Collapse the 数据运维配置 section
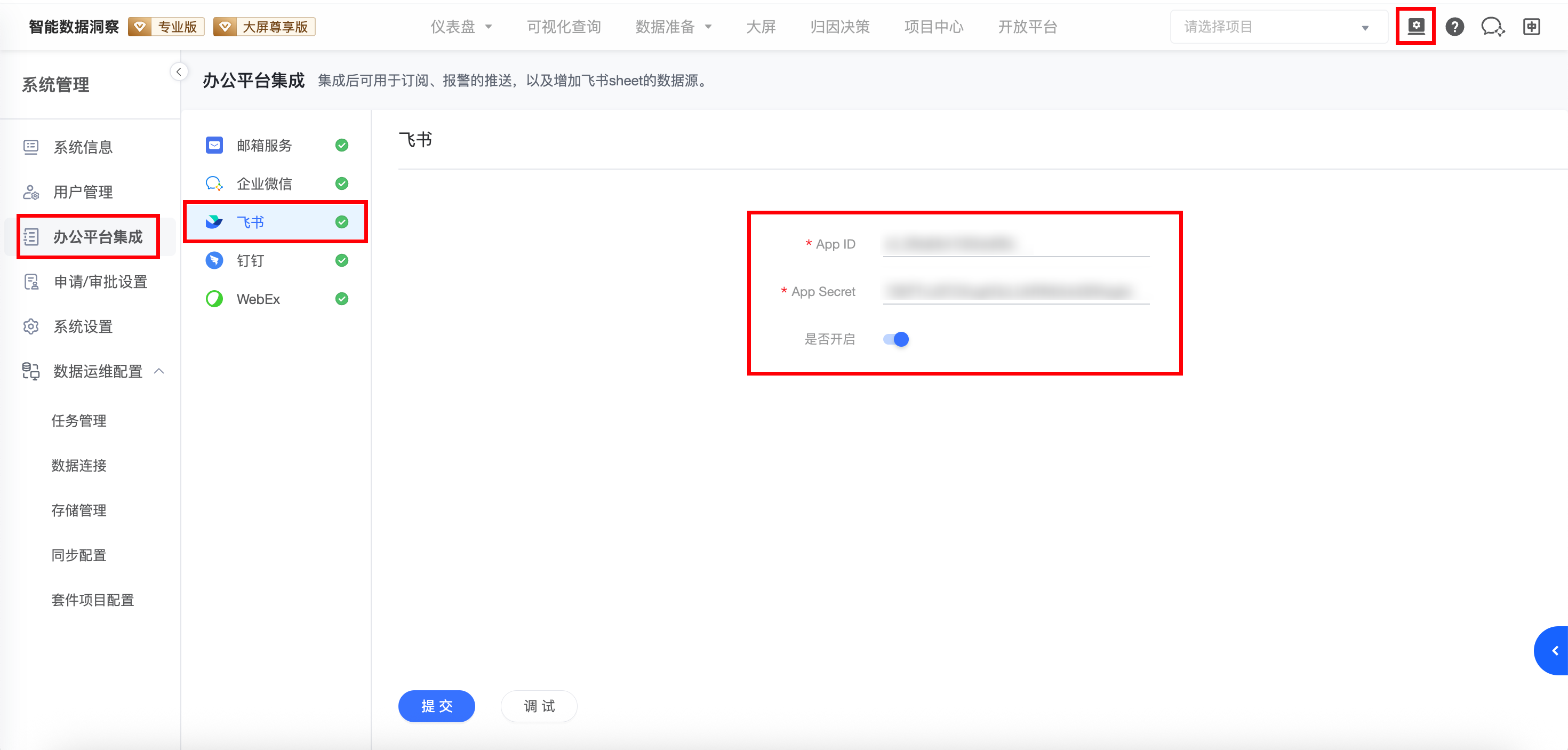This screenshot has height=750, width=1568. tap(159, 371)
